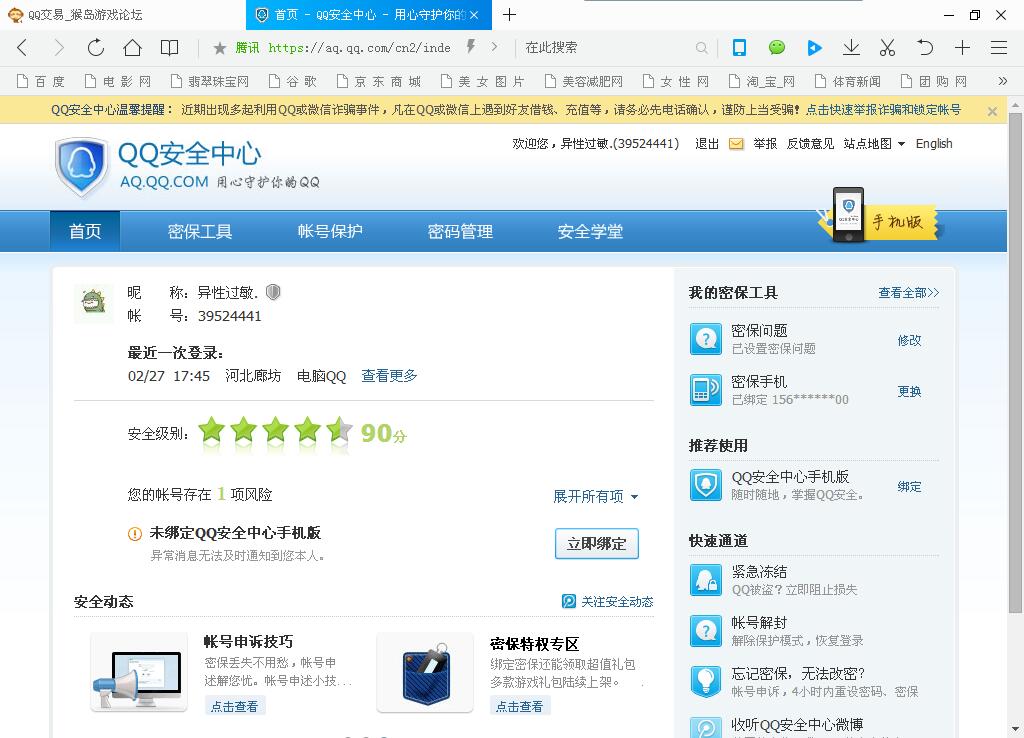Open the browser home page icon
The image size is (1024, 738).
(133, 48)
